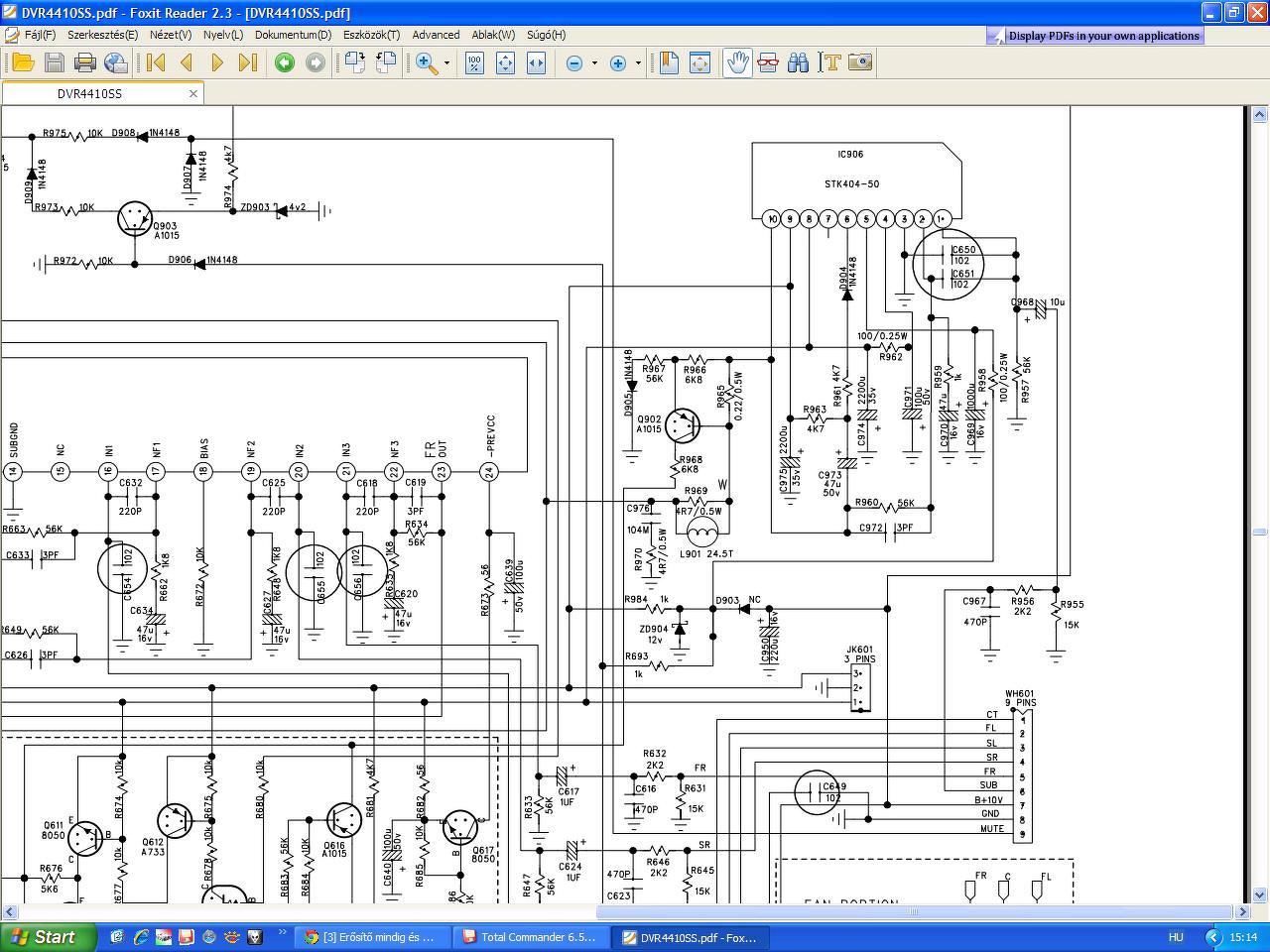Click the Foxit document icon in menu bar
Image resolution: width=1270 pixels, height=952 pixels.
click(12, 35)
